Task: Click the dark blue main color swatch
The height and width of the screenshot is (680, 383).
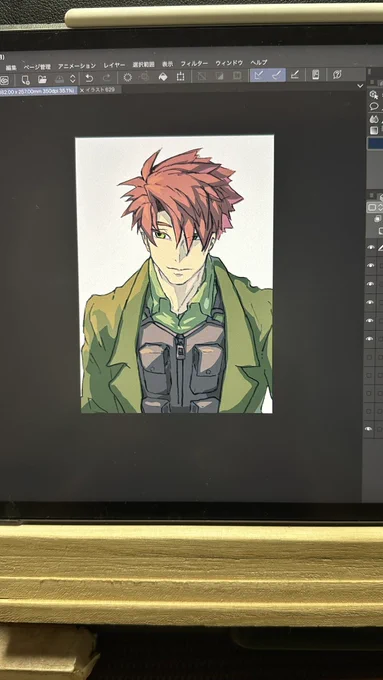Action: 375,144
